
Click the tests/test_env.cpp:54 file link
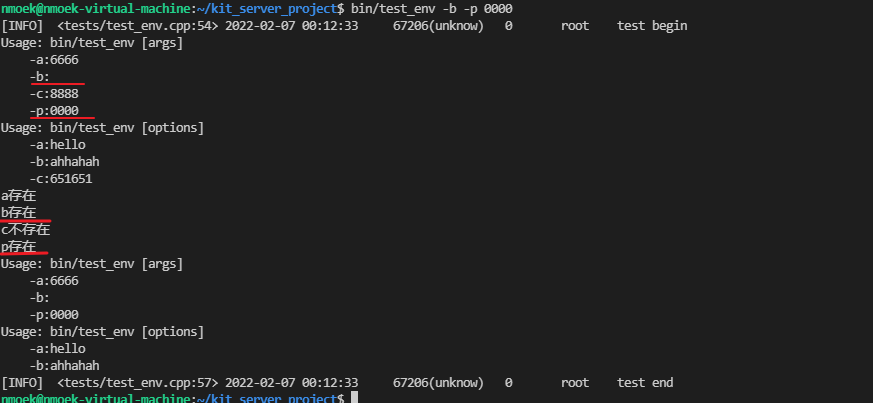pos(138,26)
